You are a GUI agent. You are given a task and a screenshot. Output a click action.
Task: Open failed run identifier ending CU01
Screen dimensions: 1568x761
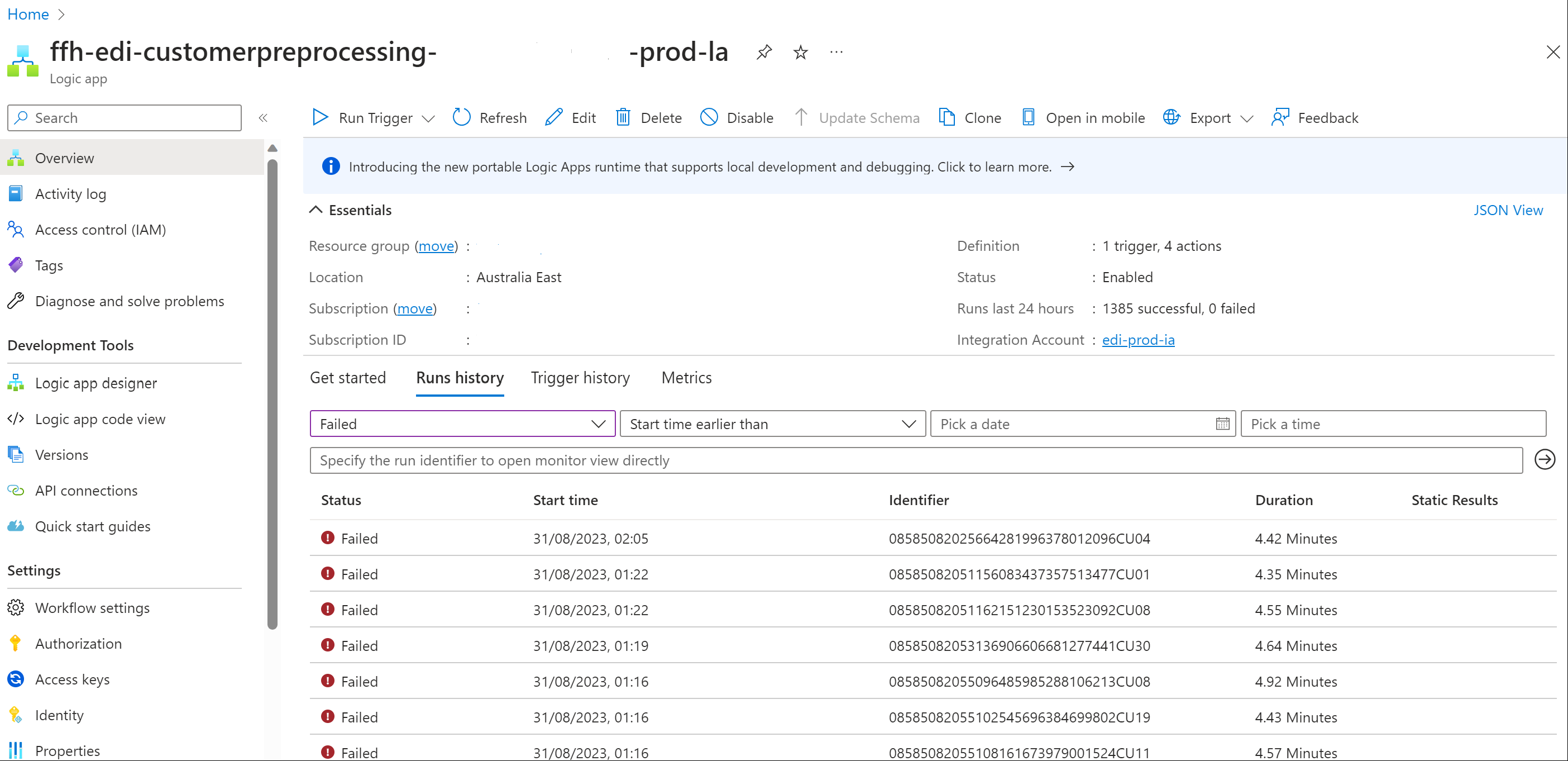[x=933, y=574]
